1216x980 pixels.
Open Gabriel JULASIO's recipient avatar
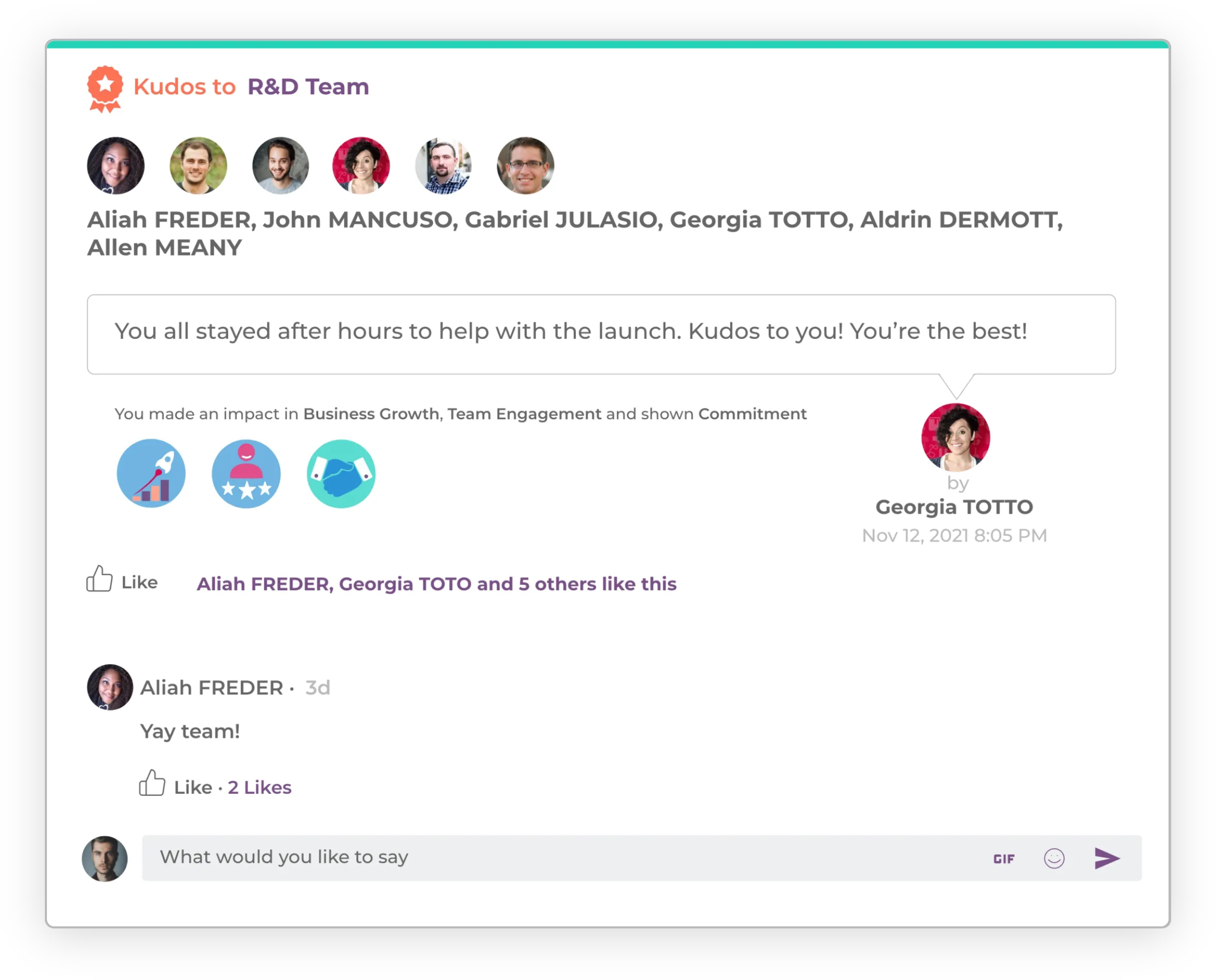(281, 166)
